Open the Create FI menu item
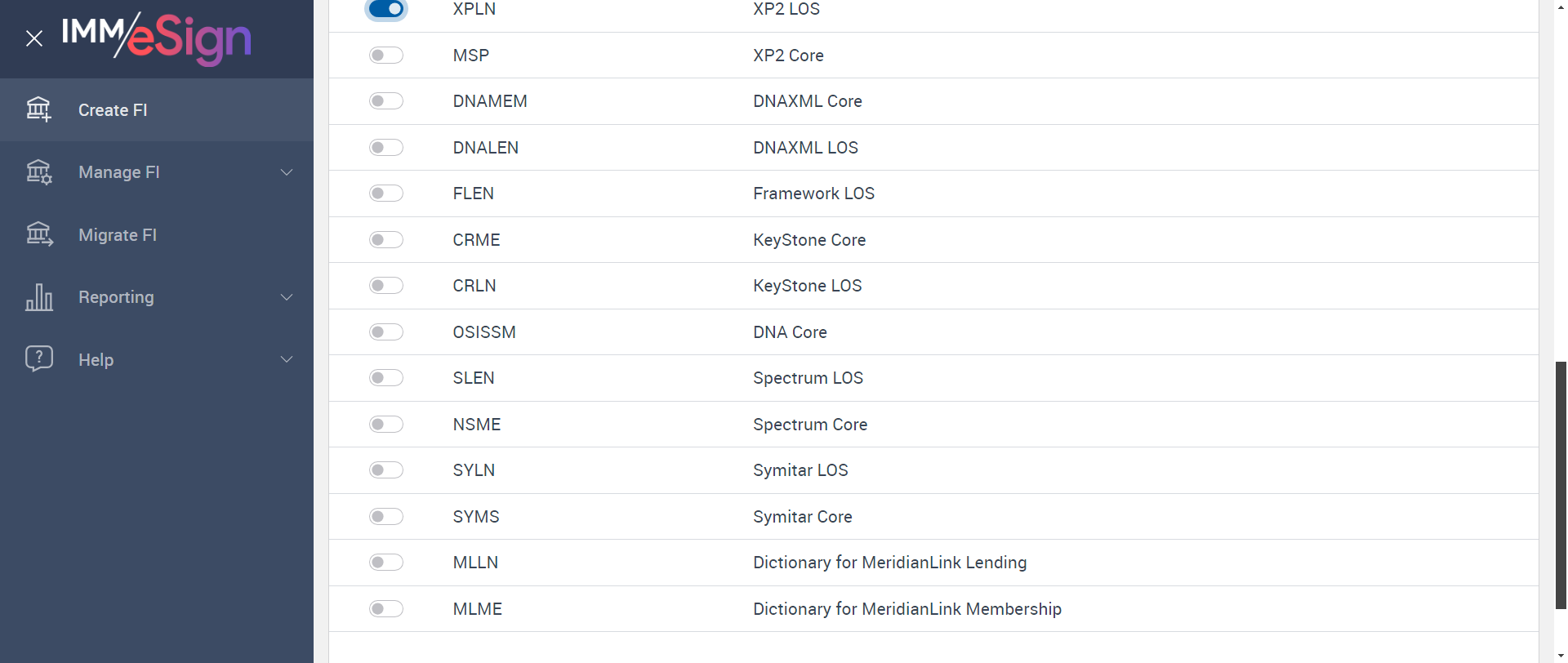This screenshot has height=663, width=1568. tap(113, 110)
